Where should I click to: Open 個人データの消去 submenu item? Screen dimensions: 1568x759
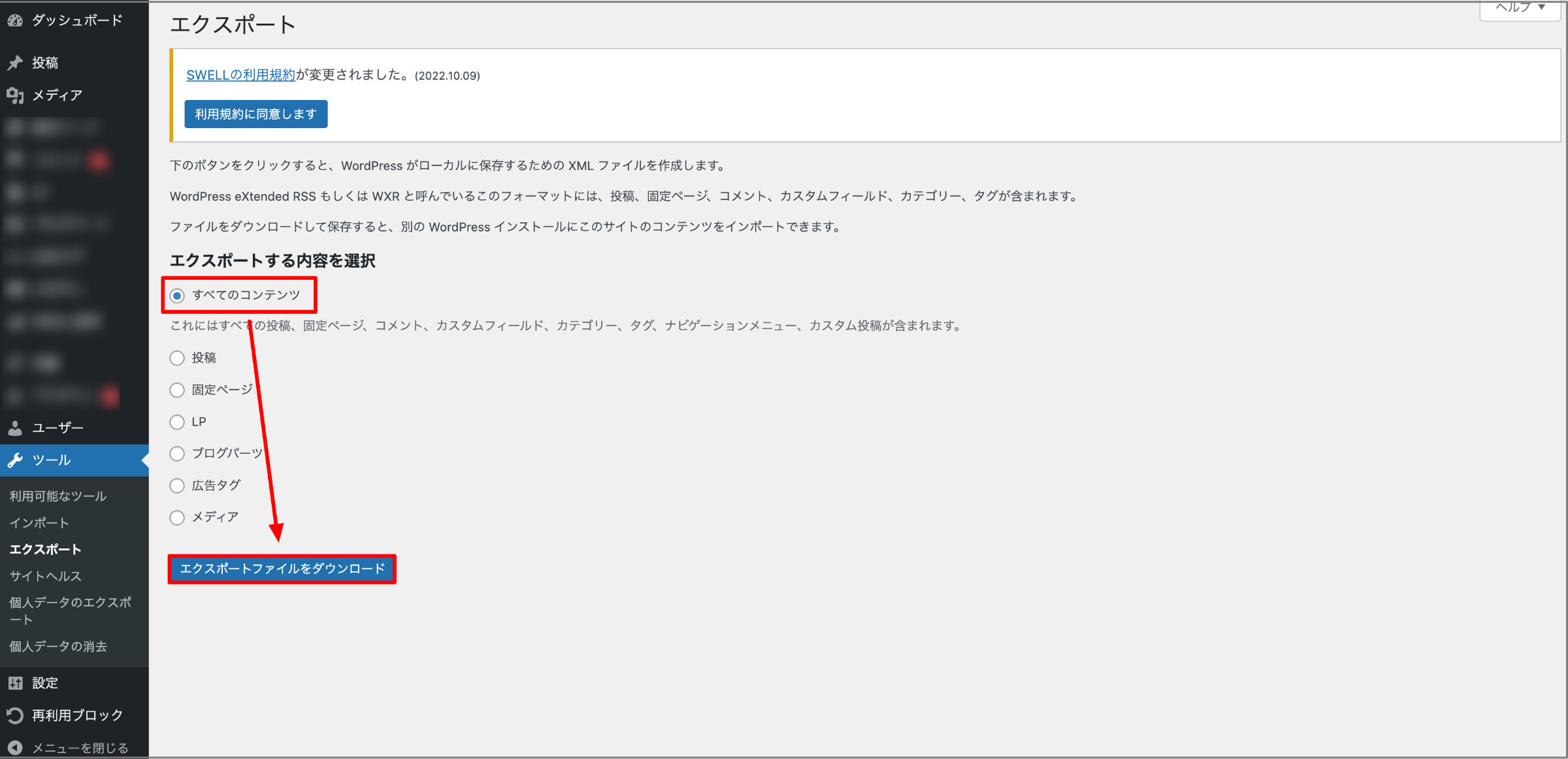58,647
